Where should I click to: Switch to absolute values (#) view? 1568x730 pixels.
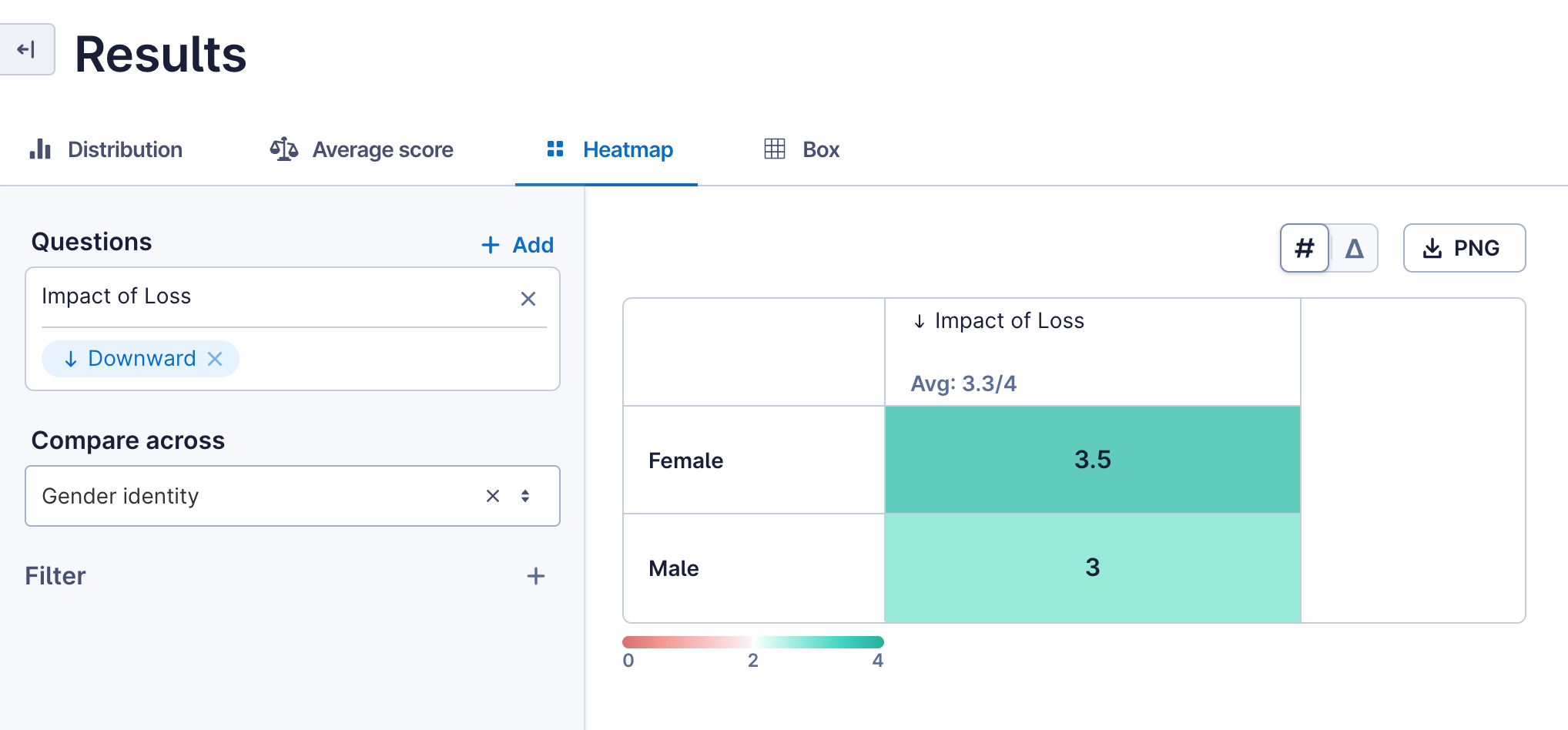pos(1304,248)
